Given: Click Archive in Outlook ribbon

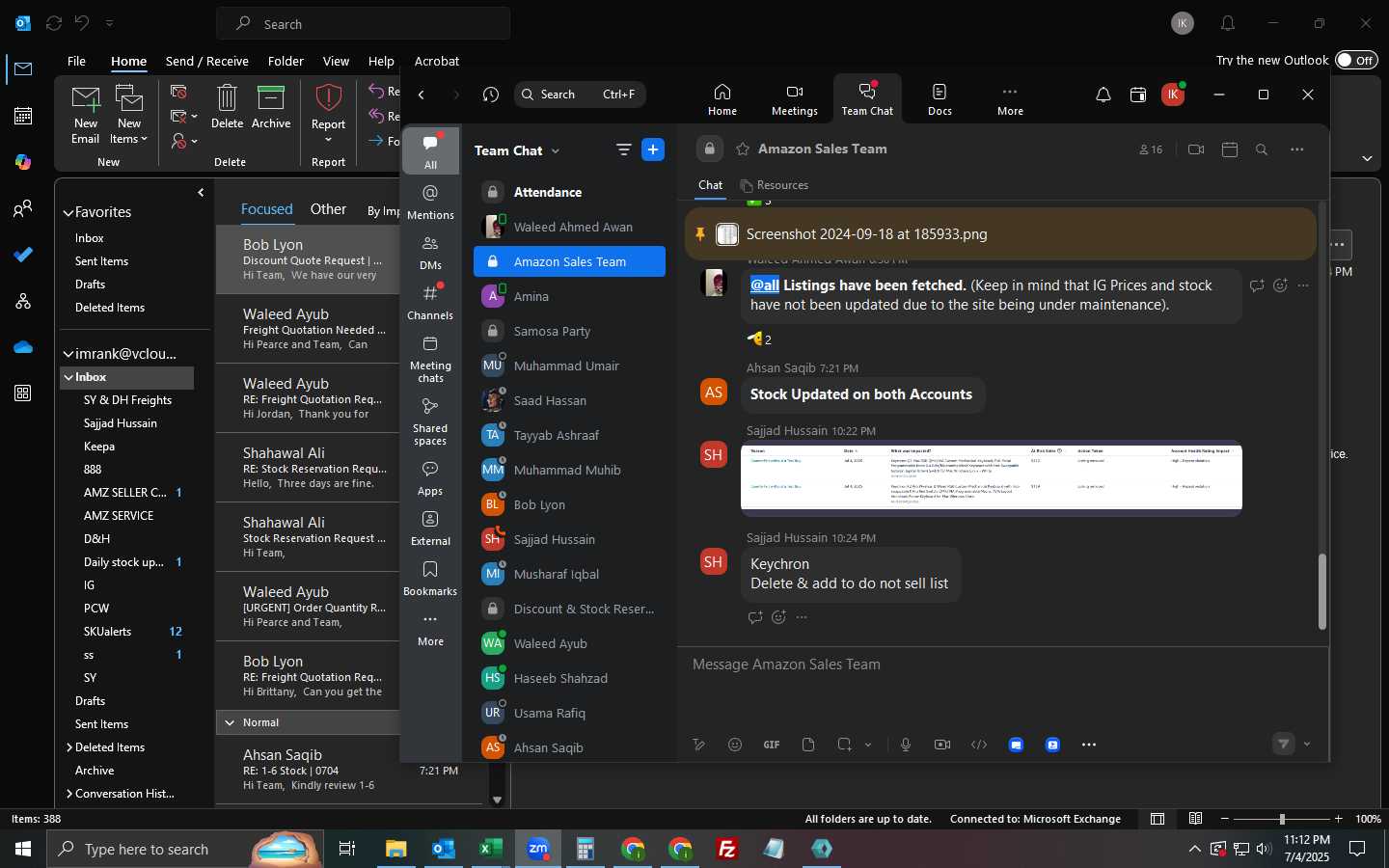Looking at the screenshot, I should (x=271, y=107).
